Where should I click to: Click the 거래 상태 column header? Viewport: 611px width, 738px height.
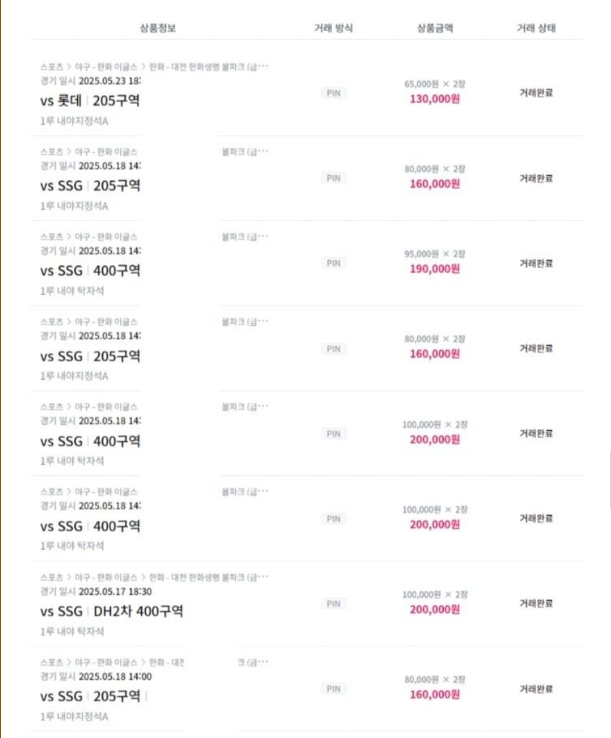[x=536, y=28]
